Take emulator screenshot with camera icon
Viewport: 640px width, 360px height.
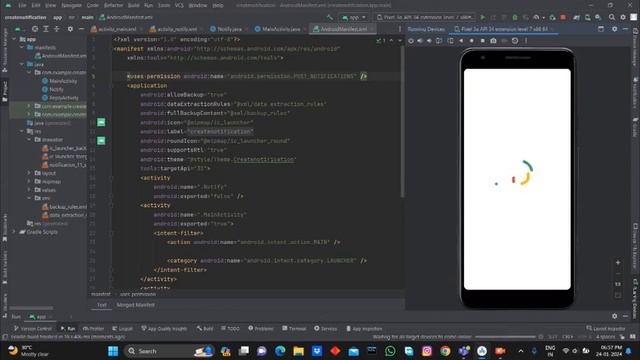[493, 41]
